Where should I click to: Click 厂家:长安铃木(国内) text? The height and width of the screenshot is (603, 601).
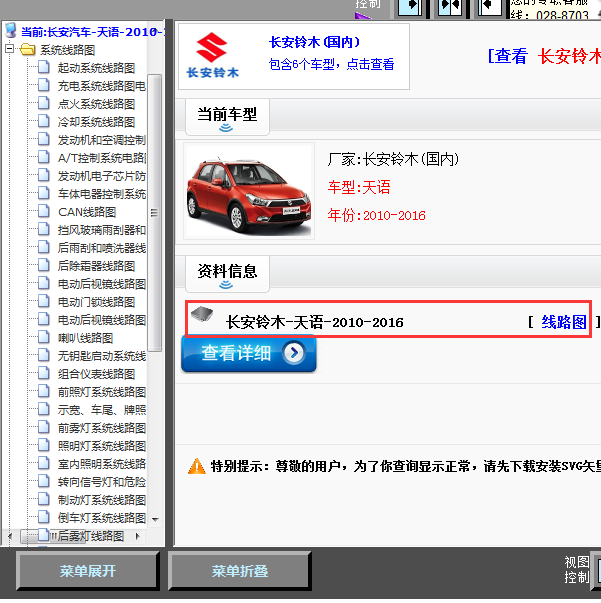click(x=393, y=159)
